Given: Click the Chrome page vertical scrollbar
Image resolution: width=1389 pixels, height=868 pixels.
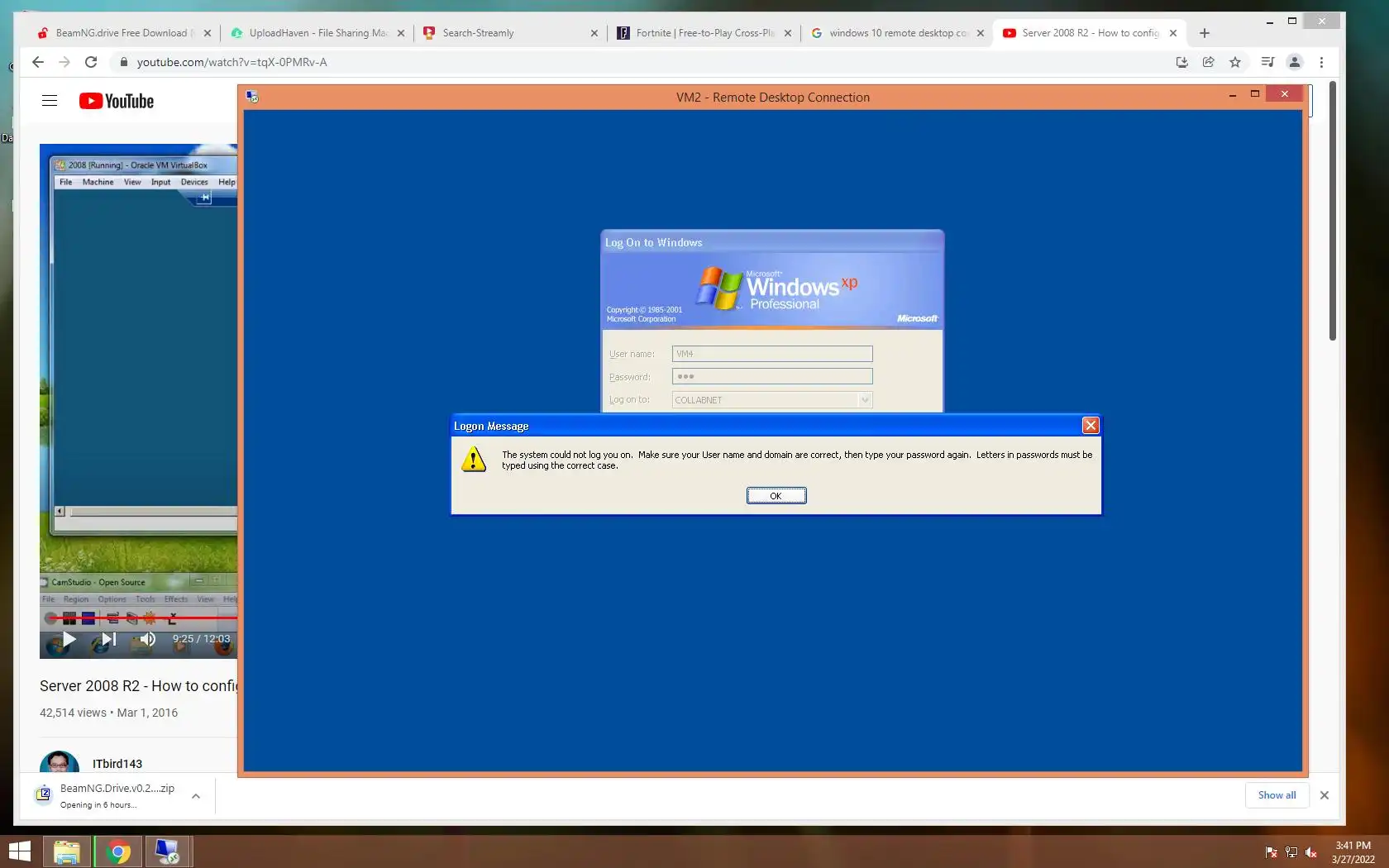Looking at the screenshot, I should (1332, 211).
